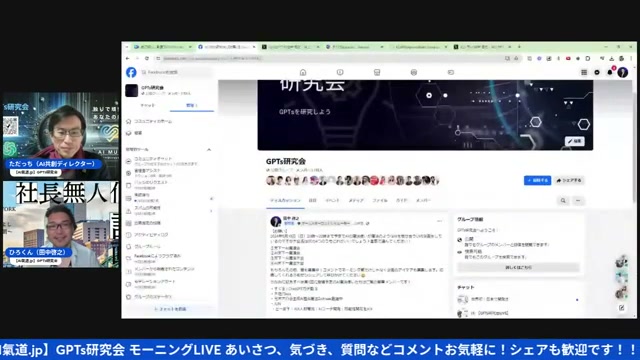Open the Gaming icon in top navigation
The width and height of the screenshot is (640, 360).
tap(451, 72)
